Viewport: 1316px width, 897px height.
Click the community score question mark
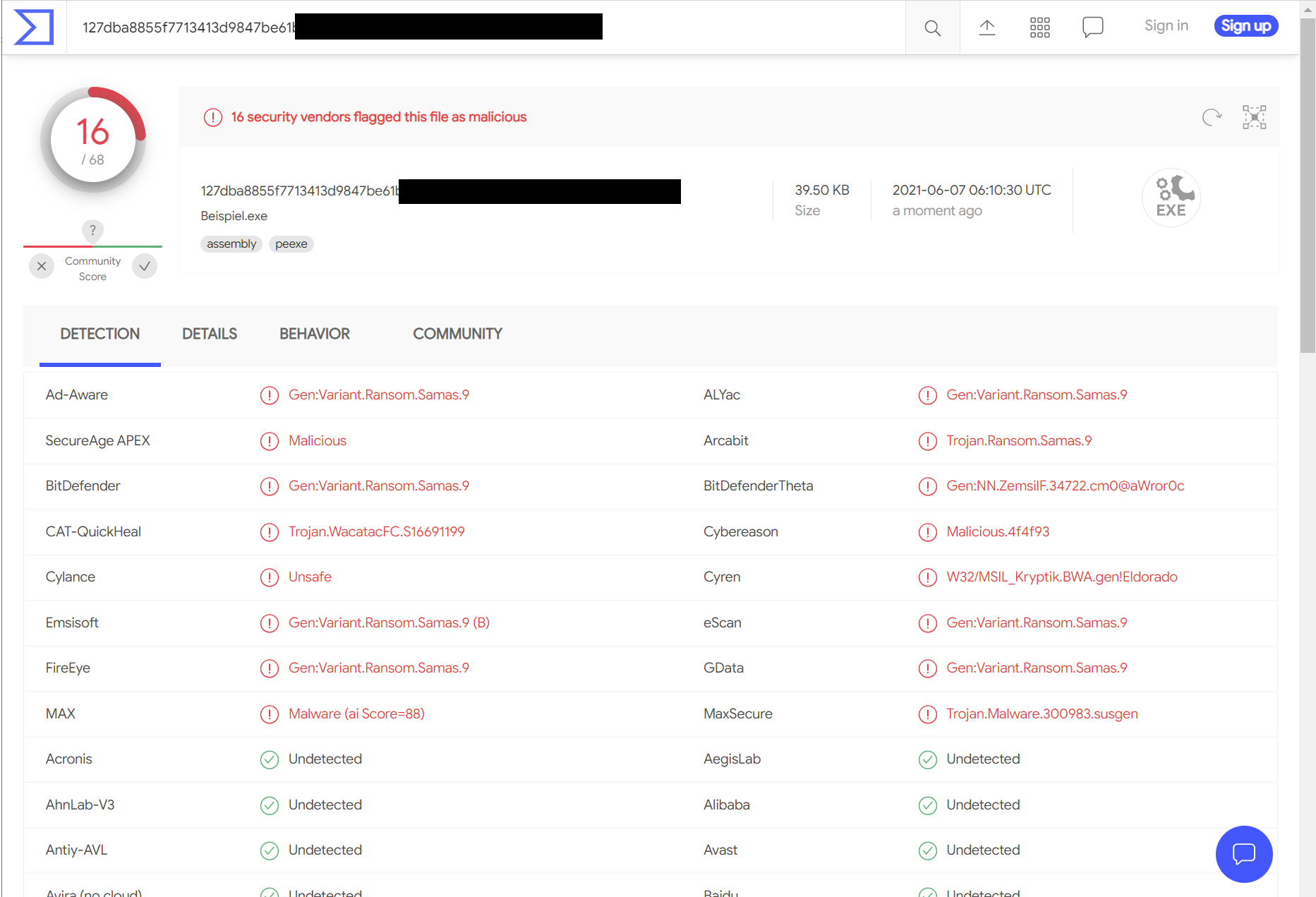92,230
